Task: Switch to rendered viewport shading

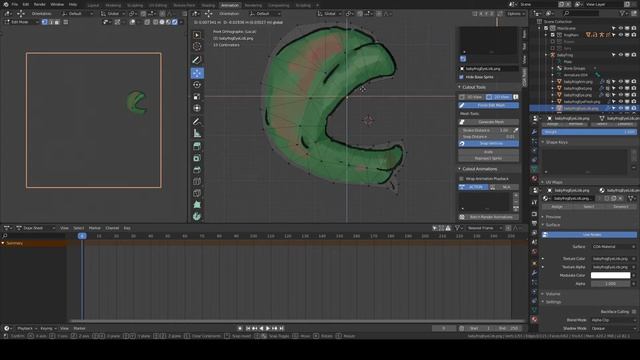Action: pos(174,22)
